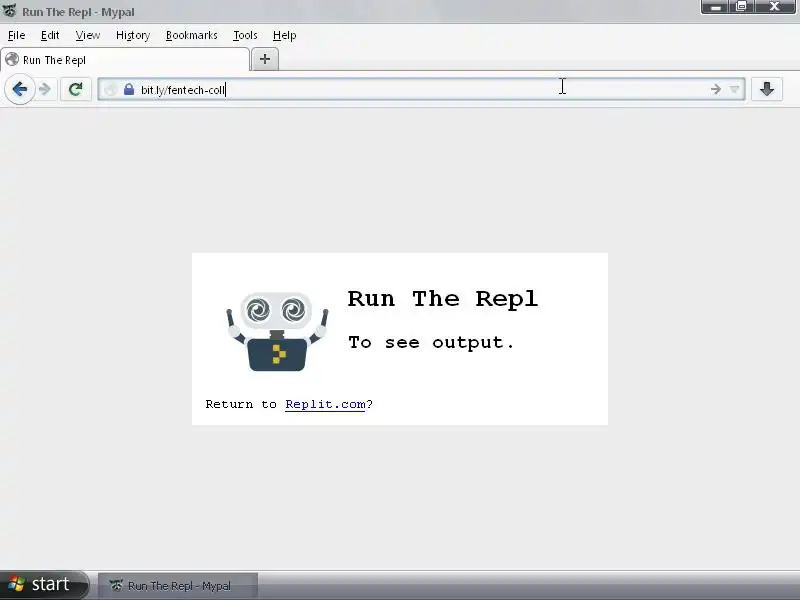This screenshot has width=800, height=600.
Task: Expand the address bar history dropdown
Action: point(734,90)
